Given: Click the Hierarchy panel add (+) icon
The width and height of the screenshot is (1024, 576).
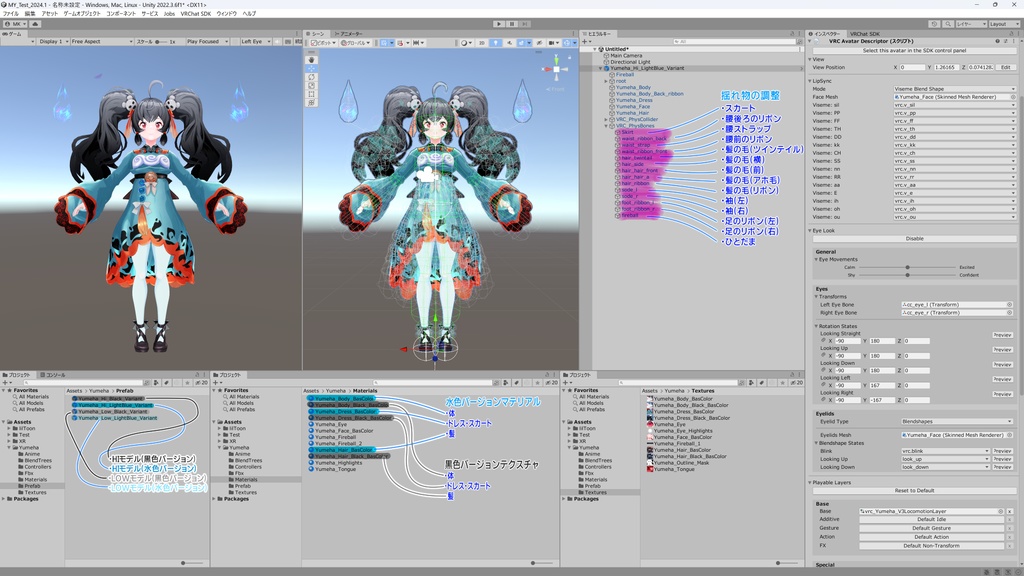Looking at the screenshot, I should click(584, 41).
